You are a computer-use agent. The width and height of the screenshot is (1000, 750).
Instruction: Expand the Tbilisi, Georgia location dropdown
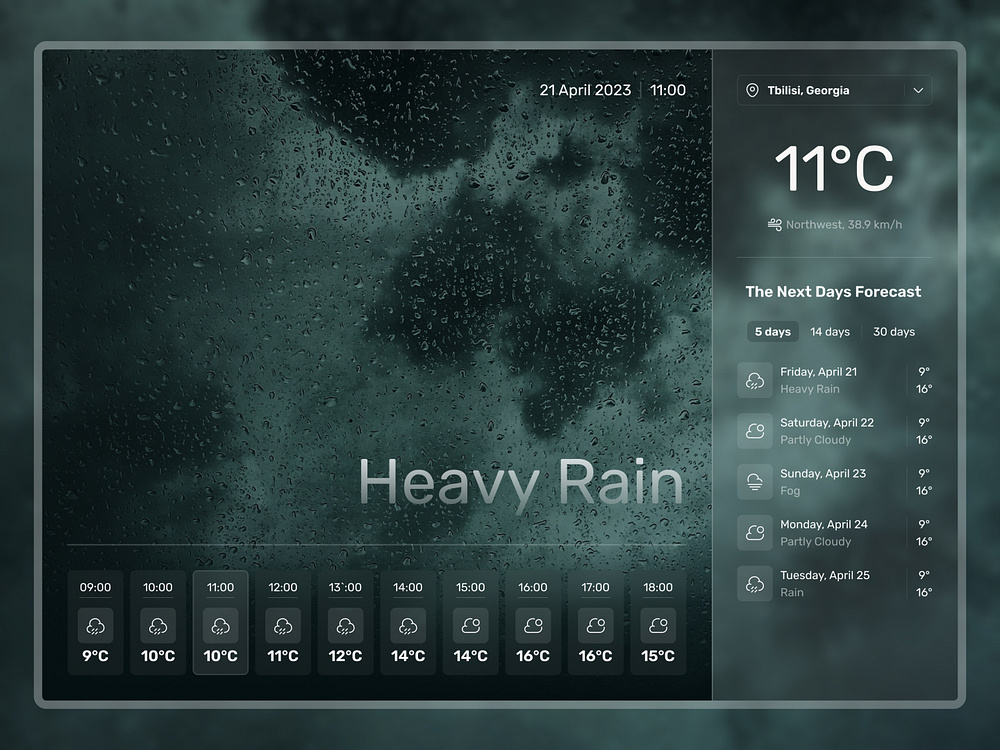835,90
